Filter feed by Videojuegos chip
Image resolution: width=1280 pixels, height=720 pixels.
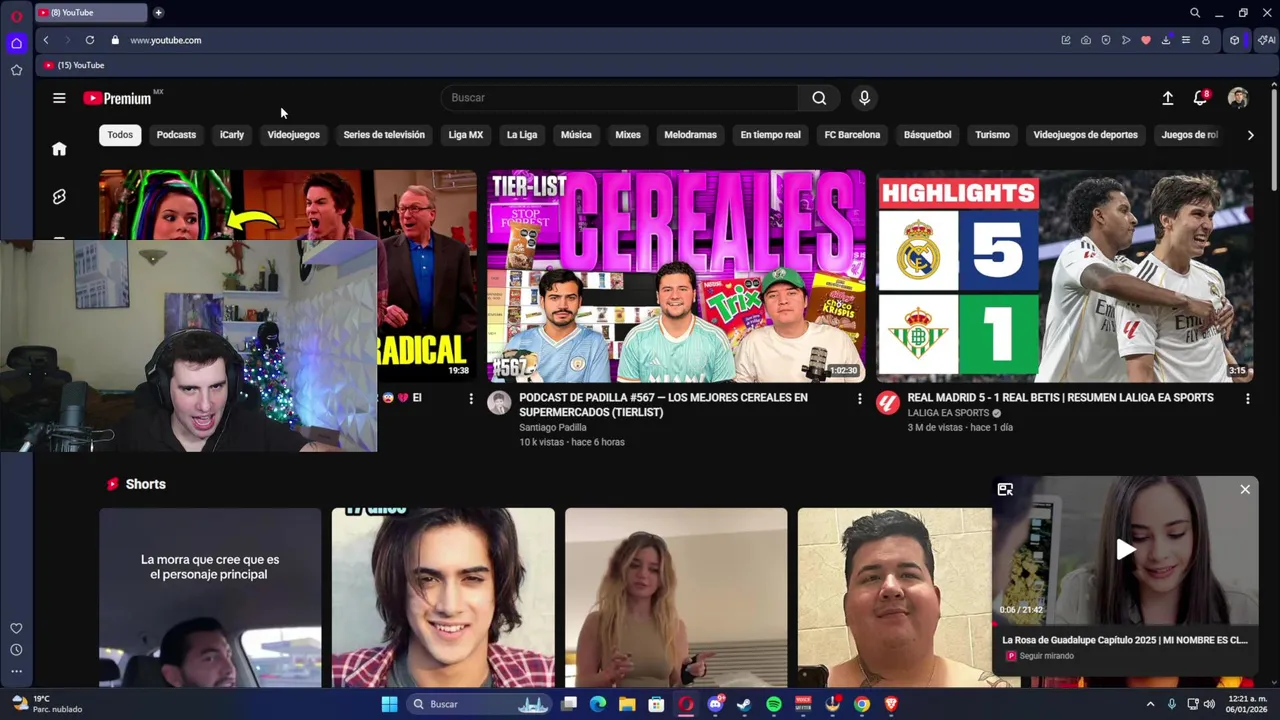[x=294, y=135]
